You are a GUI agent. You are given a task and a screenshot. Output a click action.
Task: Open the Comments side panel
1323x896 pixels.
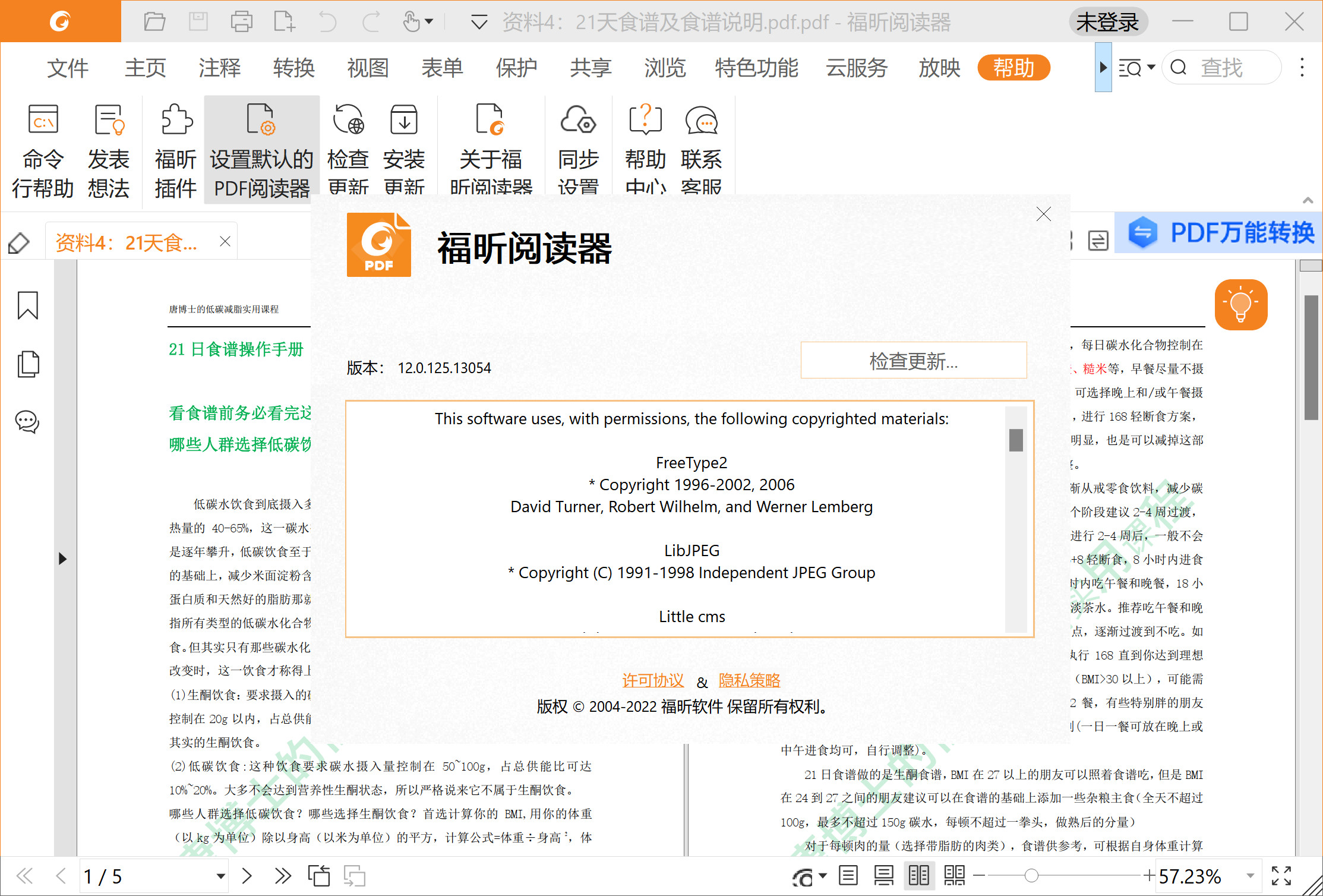pos(27,422)
